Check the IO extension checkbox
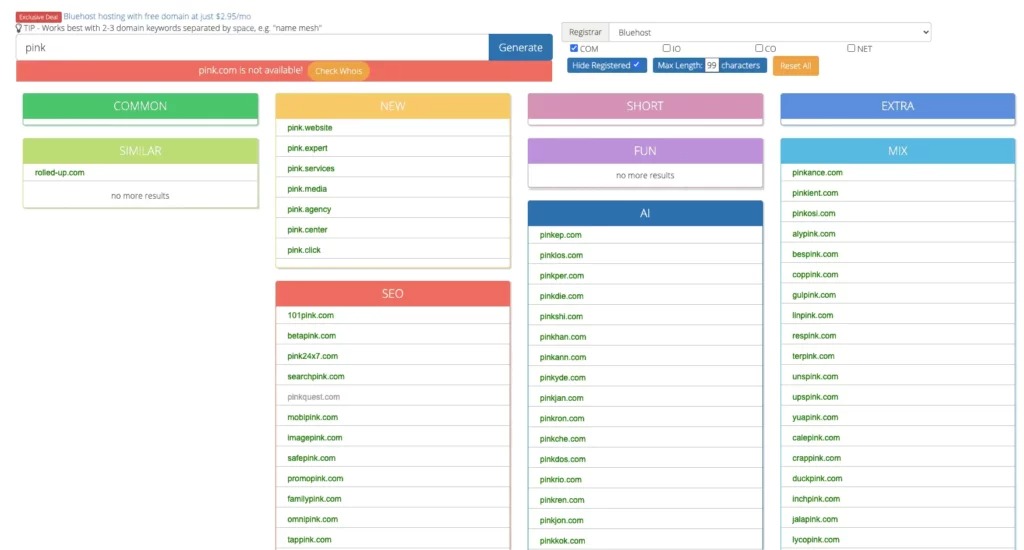The width and height of the screenshot is (1024, 550). click(x=667, y=48)
